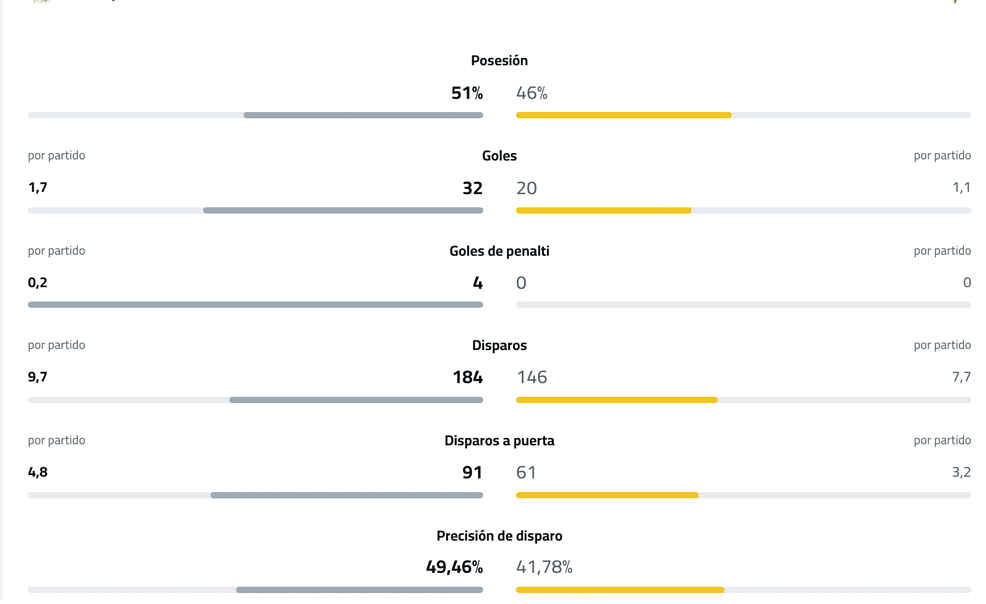Click the 1,7 goals per match value
Image resolution: width=986 pixels, height=604 pixels.
tap(38, 188)
